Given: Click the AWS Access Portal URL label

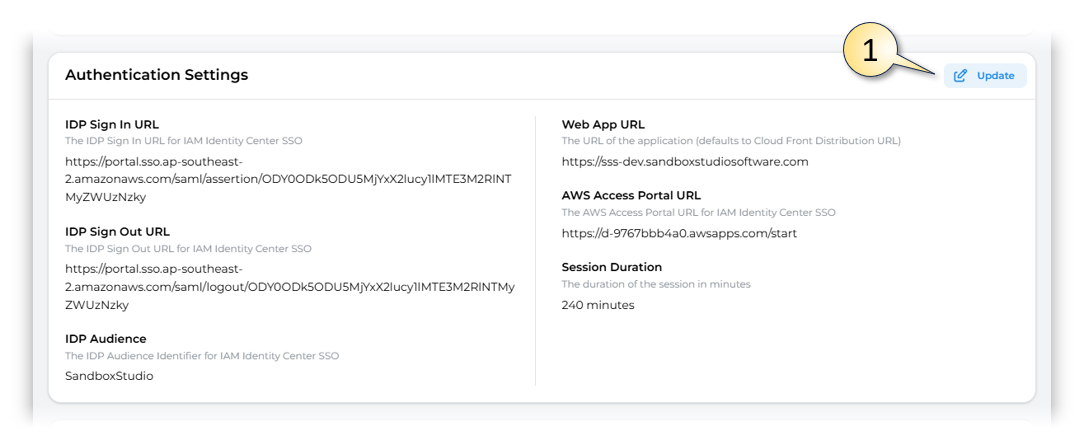Looking at the screenshot, I should (x=631, y=196).
